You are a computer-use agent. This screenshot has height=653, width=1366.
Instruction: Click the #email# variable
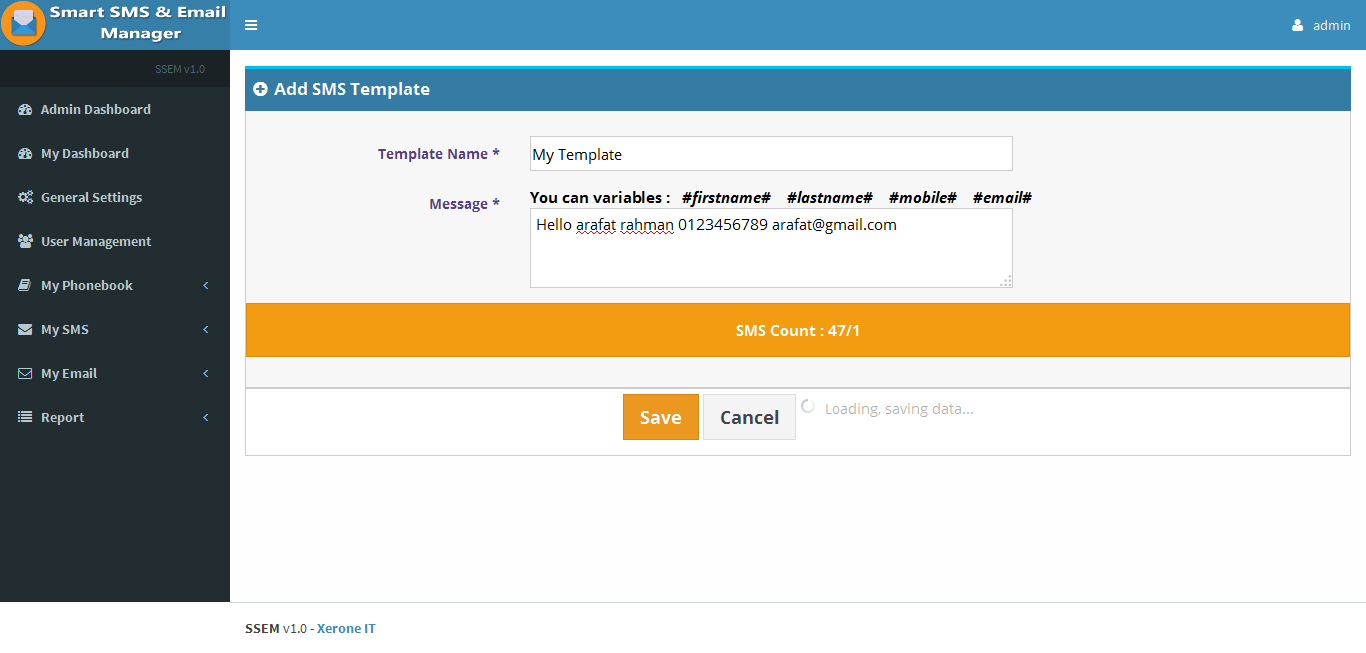pos(1002,197)
